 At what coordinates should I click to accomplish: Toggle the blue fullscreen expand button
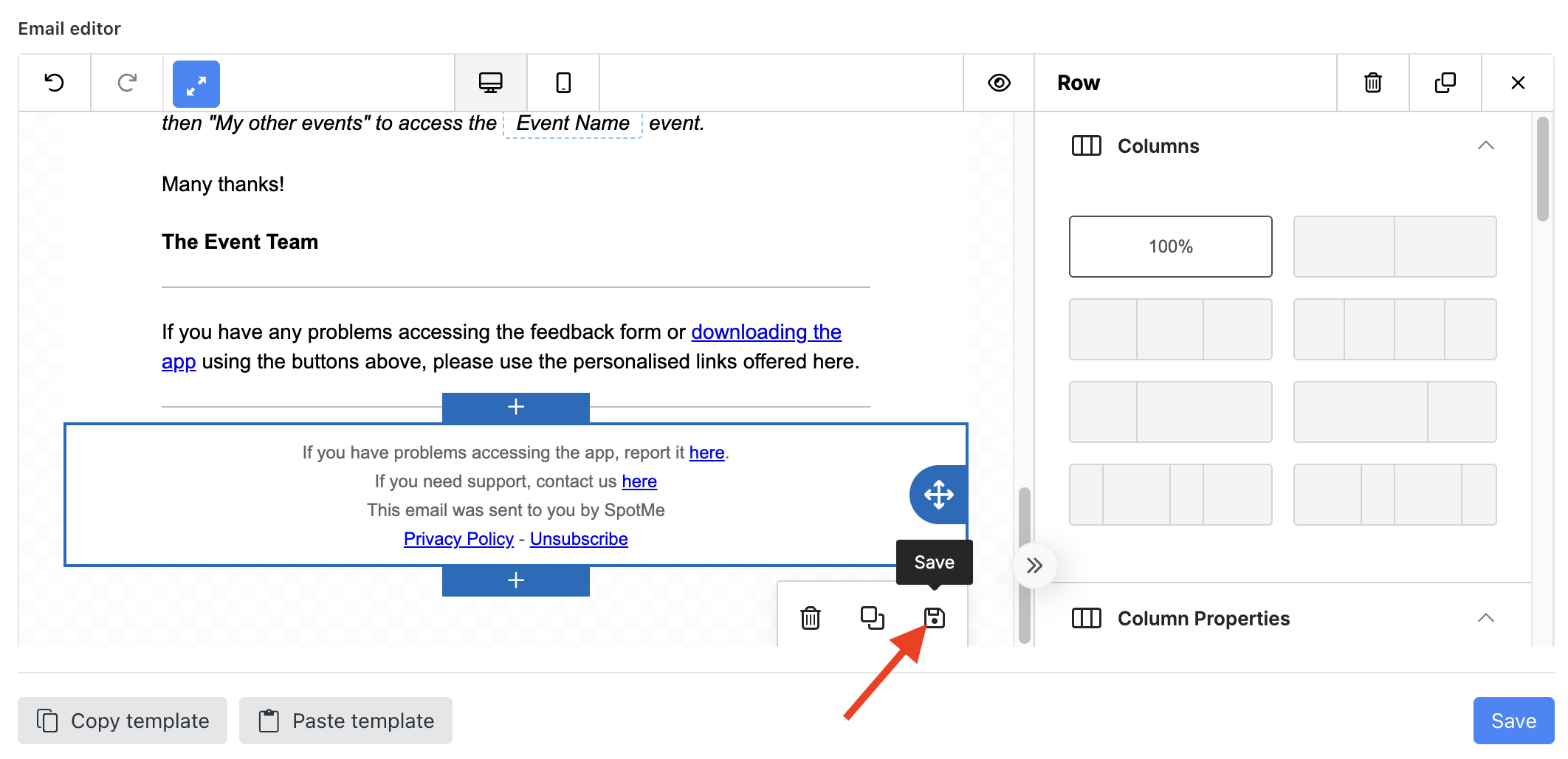[196, 84]
